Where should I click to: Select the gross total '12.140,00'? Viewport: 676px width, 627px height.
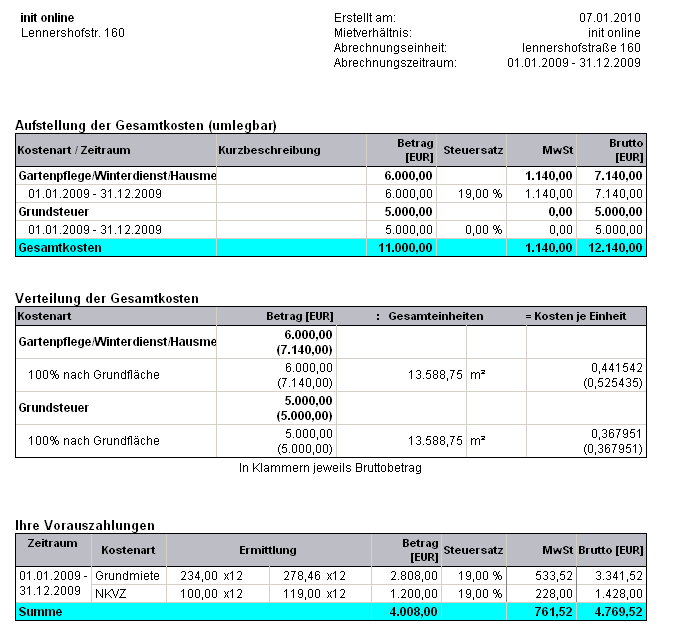pyautogui.click(x=615, y=248)
